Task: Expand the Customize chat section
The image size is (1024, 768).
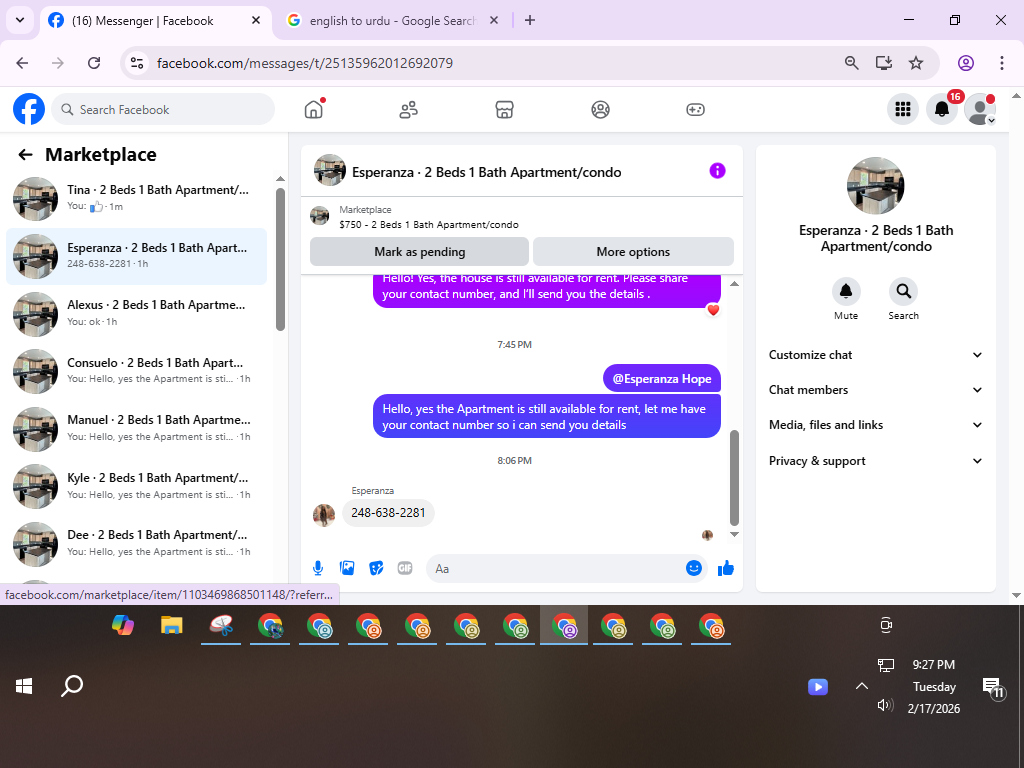Action: pos(875,355)
